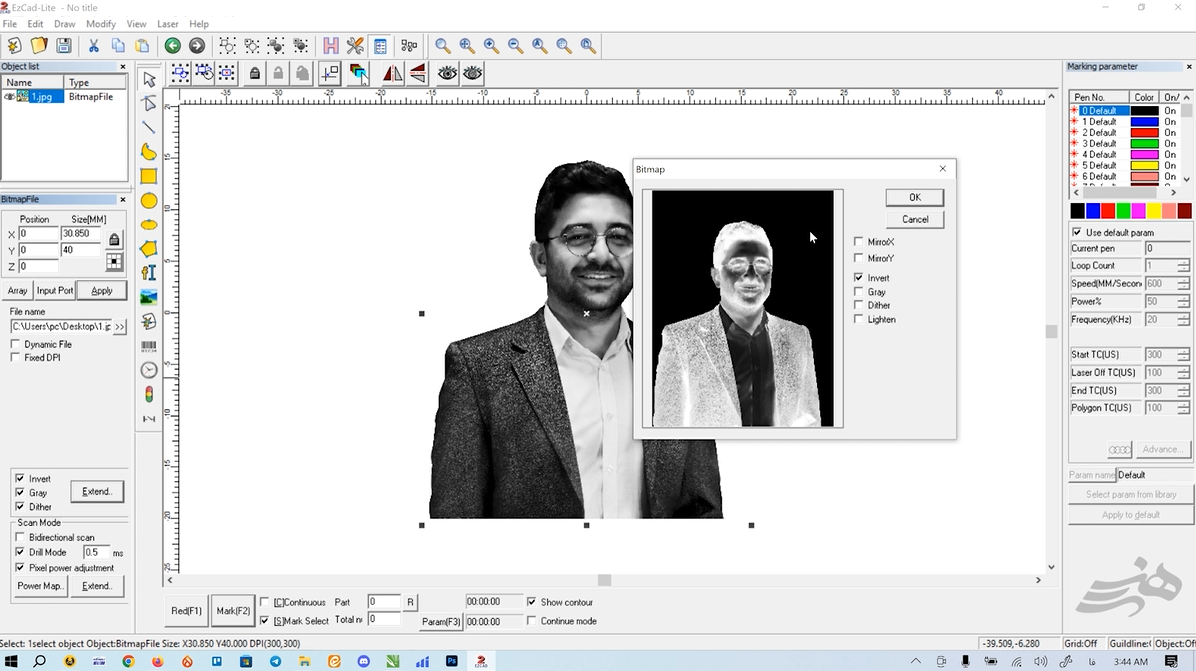Click the Save file icon
Viewport: 1196px width, 671px height.
tap(63, 46)
